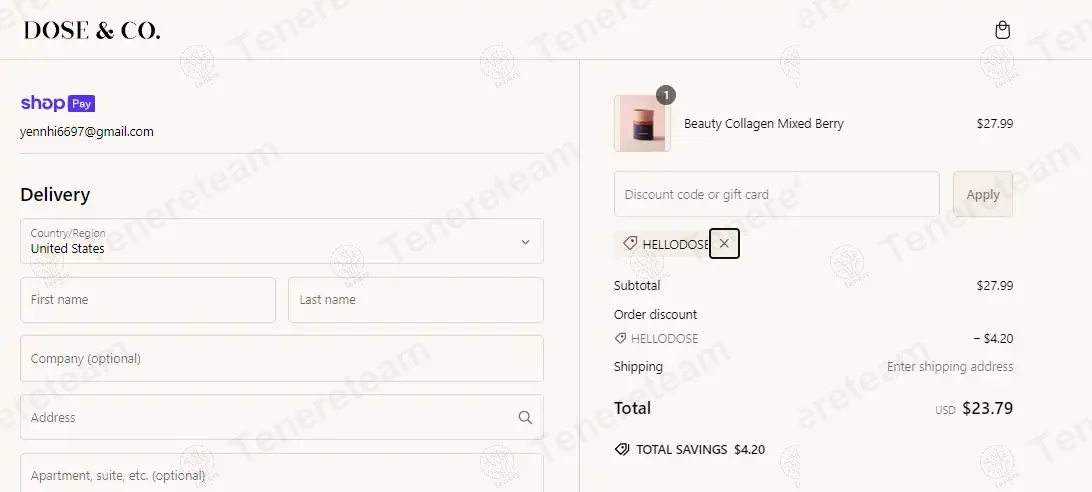Open the shopping bag cart icon

pos(1003,30)
